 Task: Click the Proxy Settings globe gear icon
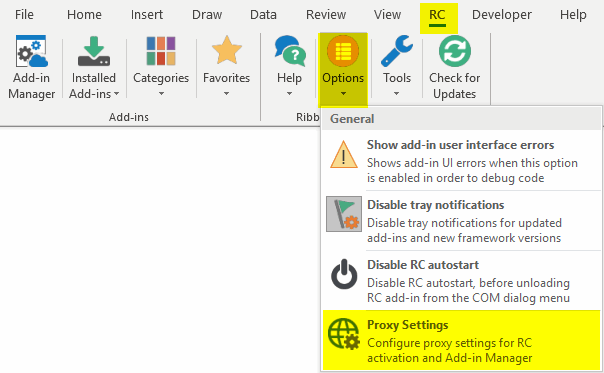pos(344,334)
